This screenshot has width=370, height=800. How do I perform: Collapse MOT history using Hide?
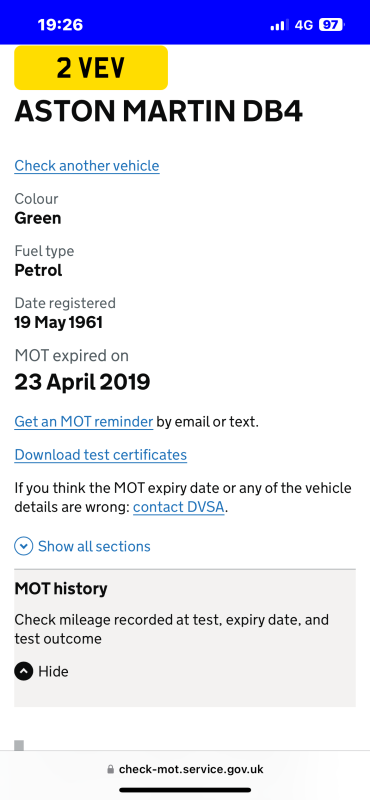tap(41, 671)
